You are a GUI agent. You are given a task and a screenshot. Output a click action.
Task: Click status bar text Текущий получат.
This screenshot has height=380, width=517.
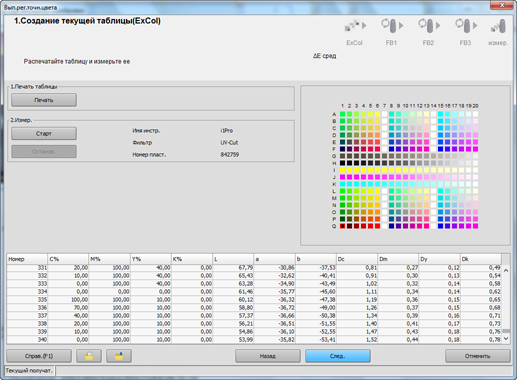29,371
